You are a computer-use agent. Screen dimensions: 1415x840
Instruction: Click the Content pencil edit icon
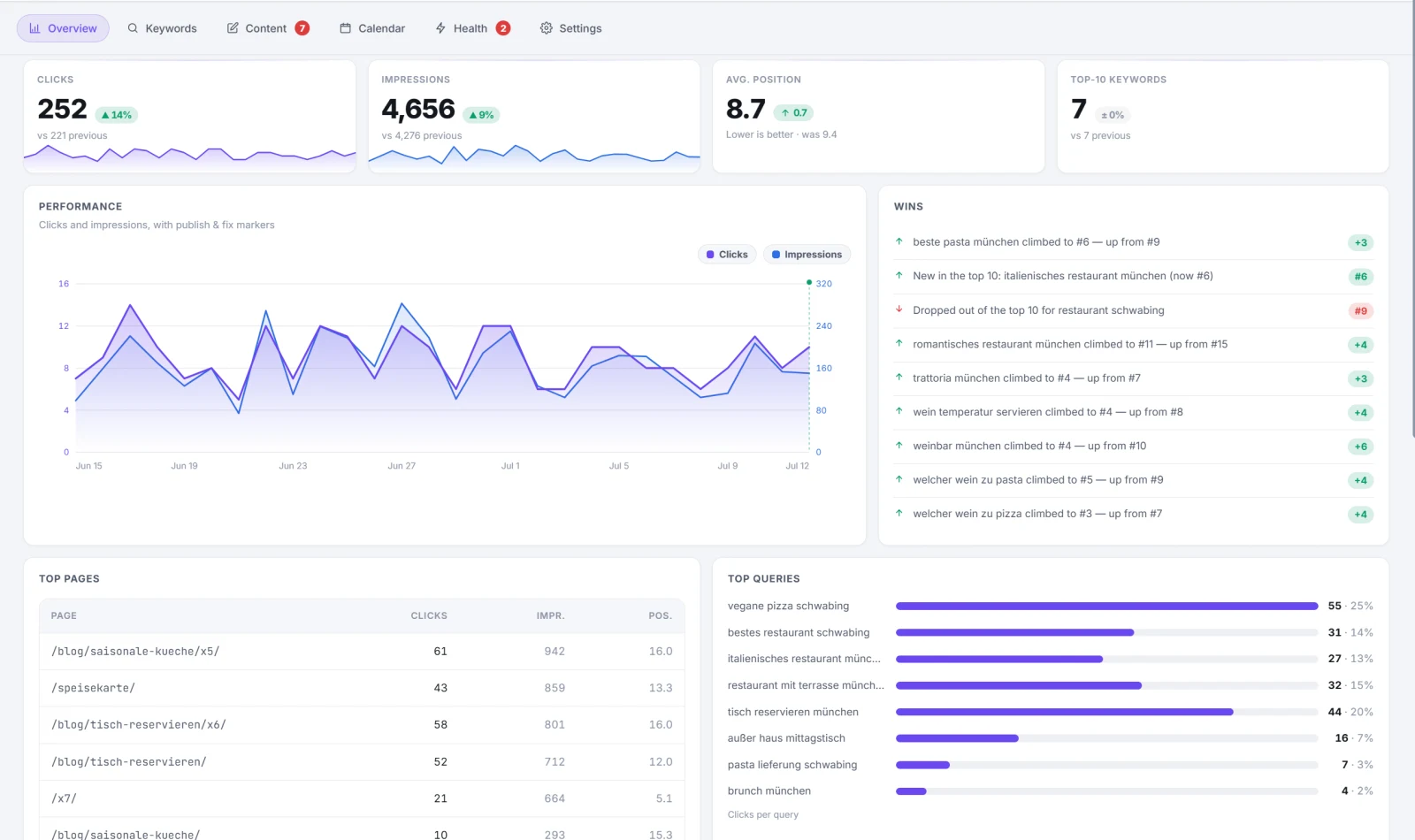point(233,28)
